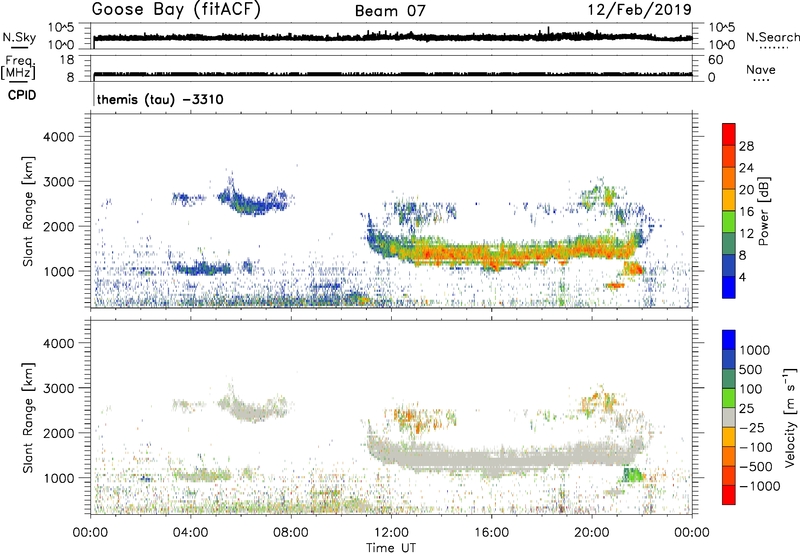The height and width of the screenshot is (554, 800).
Task: Click the '28' power colorbar value
Action: coord(746,146)
